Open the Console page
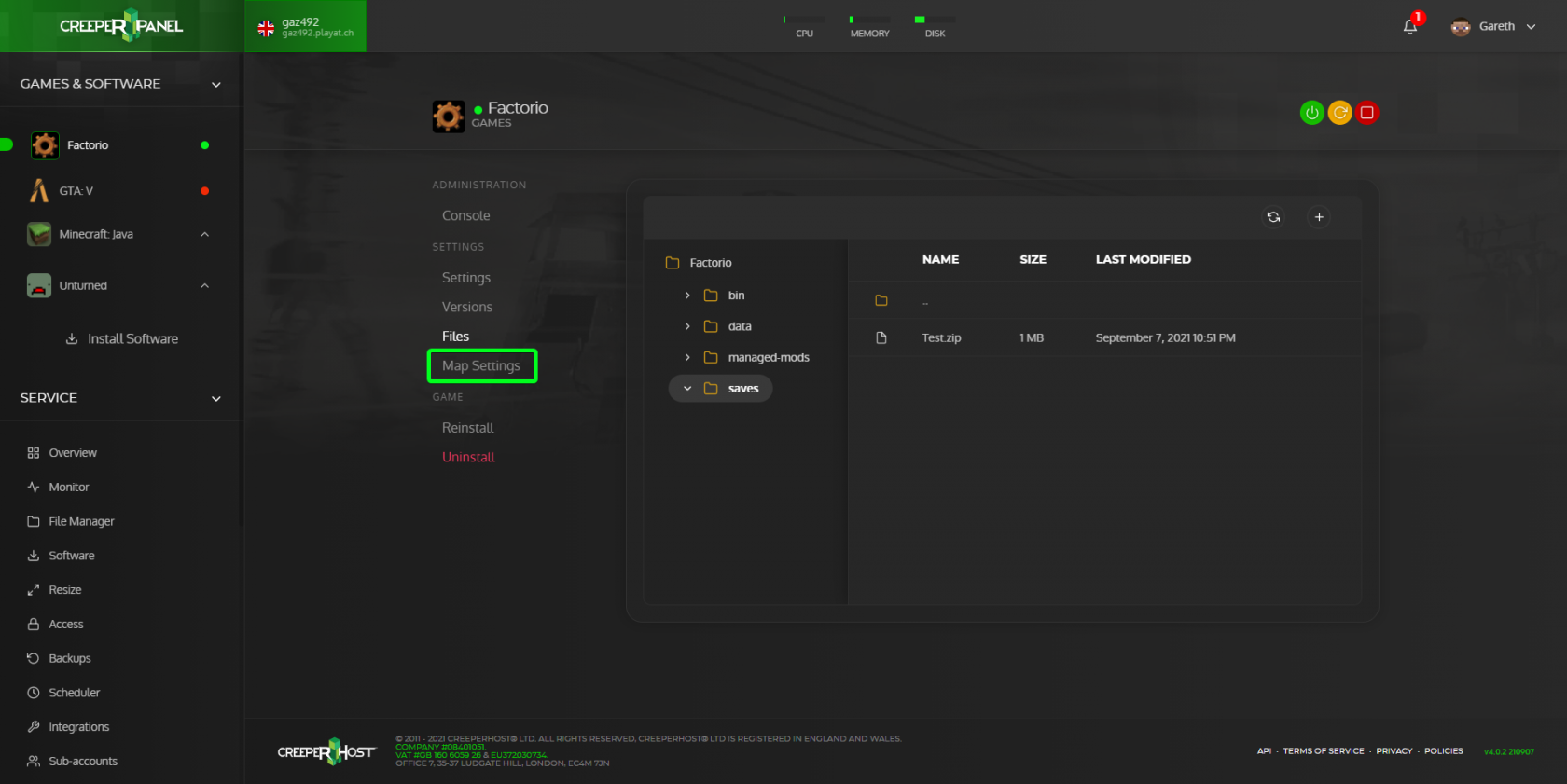Viewport: 1567px width, 784px height. (x=466, y=215)
